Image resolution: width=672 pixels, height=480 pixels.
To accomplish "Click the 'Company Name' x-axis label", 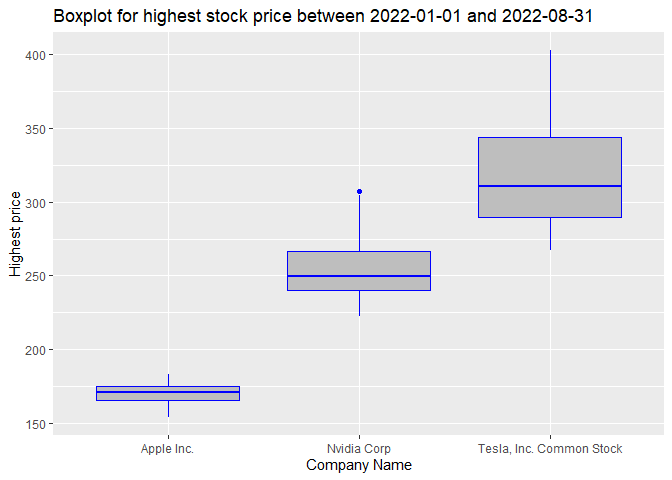I will 358,465.
